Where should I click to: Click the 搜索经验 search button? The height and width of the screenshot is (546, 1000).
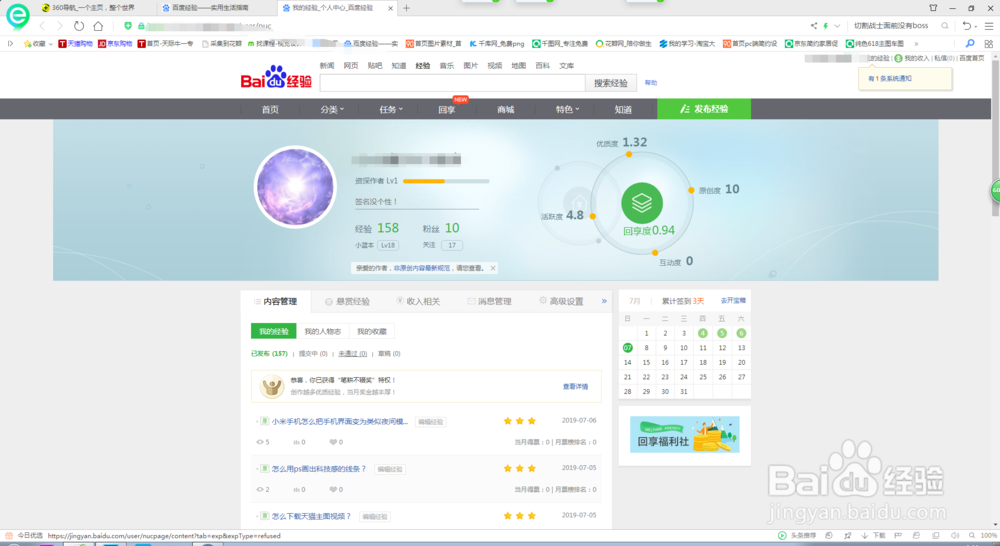610,83
